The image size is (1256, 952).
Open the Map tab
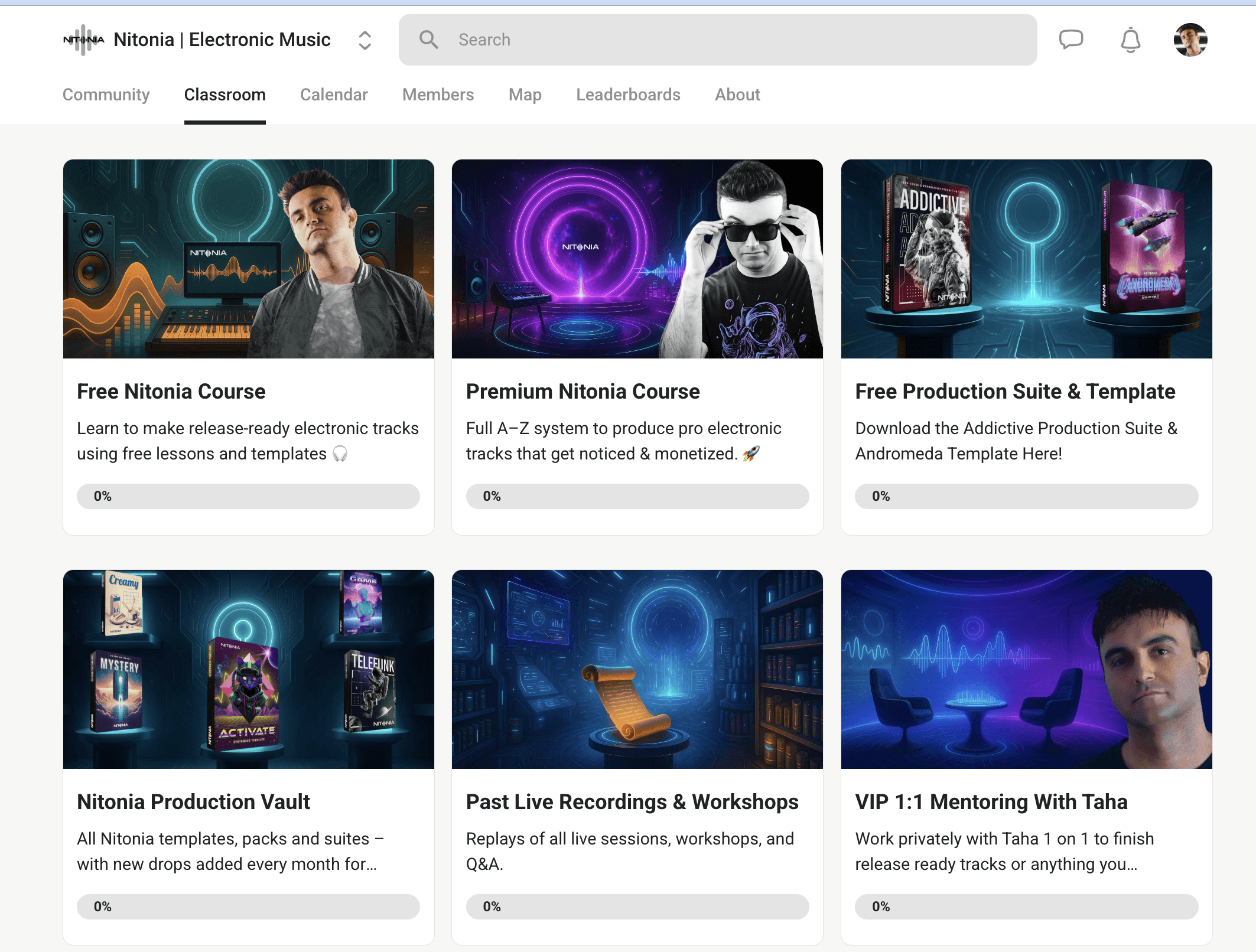click(x=525, y=94)
